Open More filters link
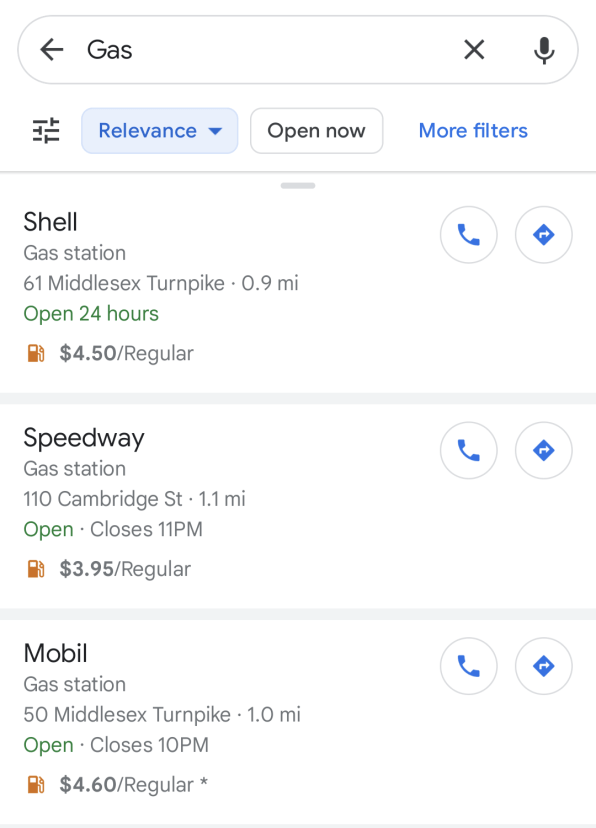 pos(473,130)
